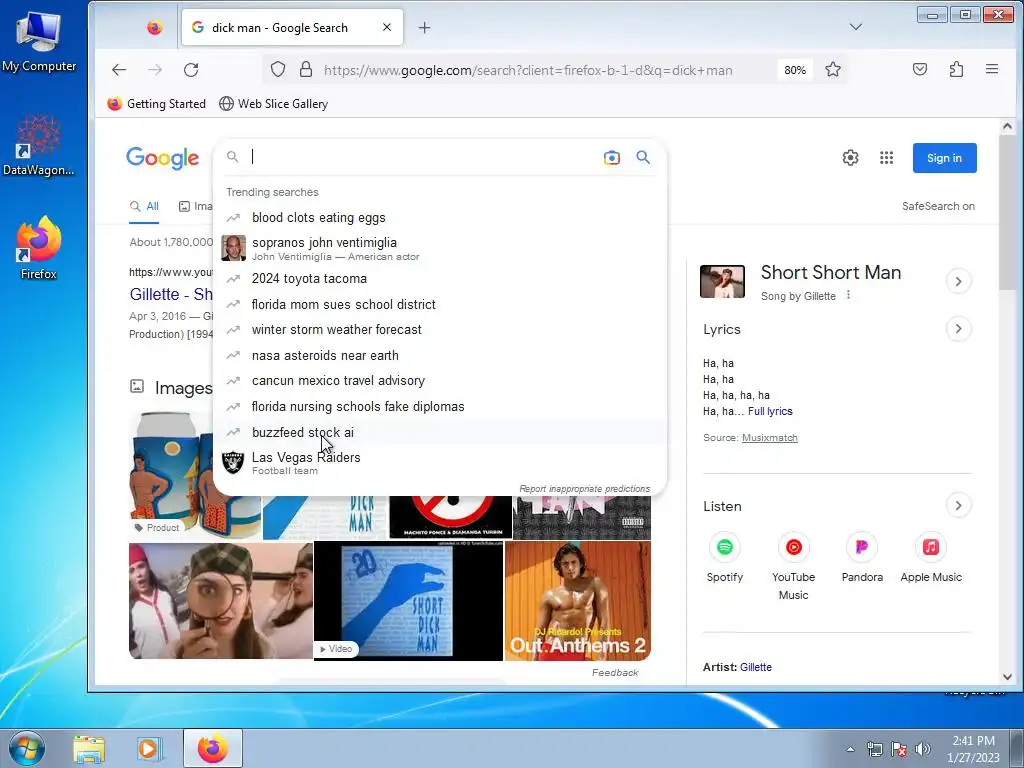Screen dimensions: 1024x768
Task: Choose suggestion 2024 toyota tacoma
Action: (x=440, y=279)
